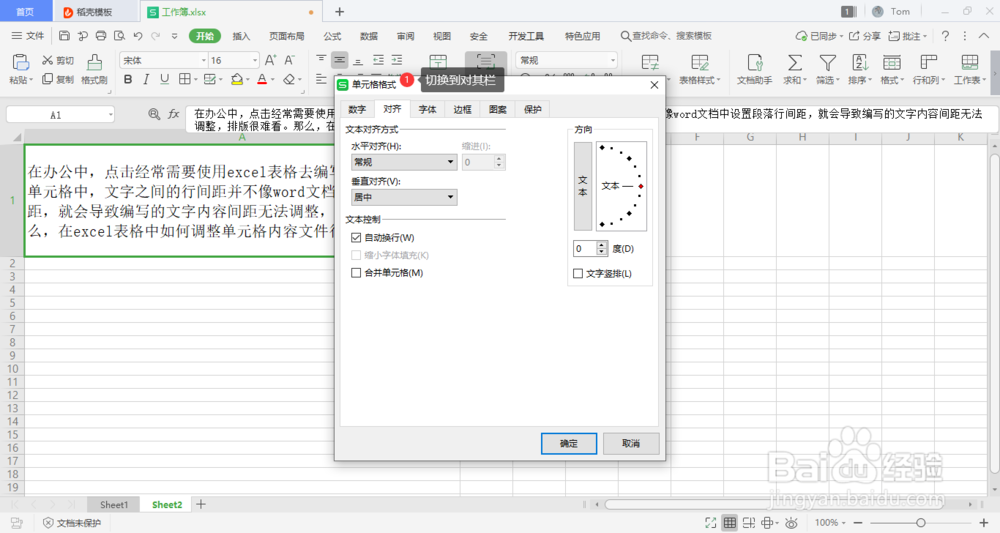Open 文档助手 document assistant

click(x=754, y=69)
